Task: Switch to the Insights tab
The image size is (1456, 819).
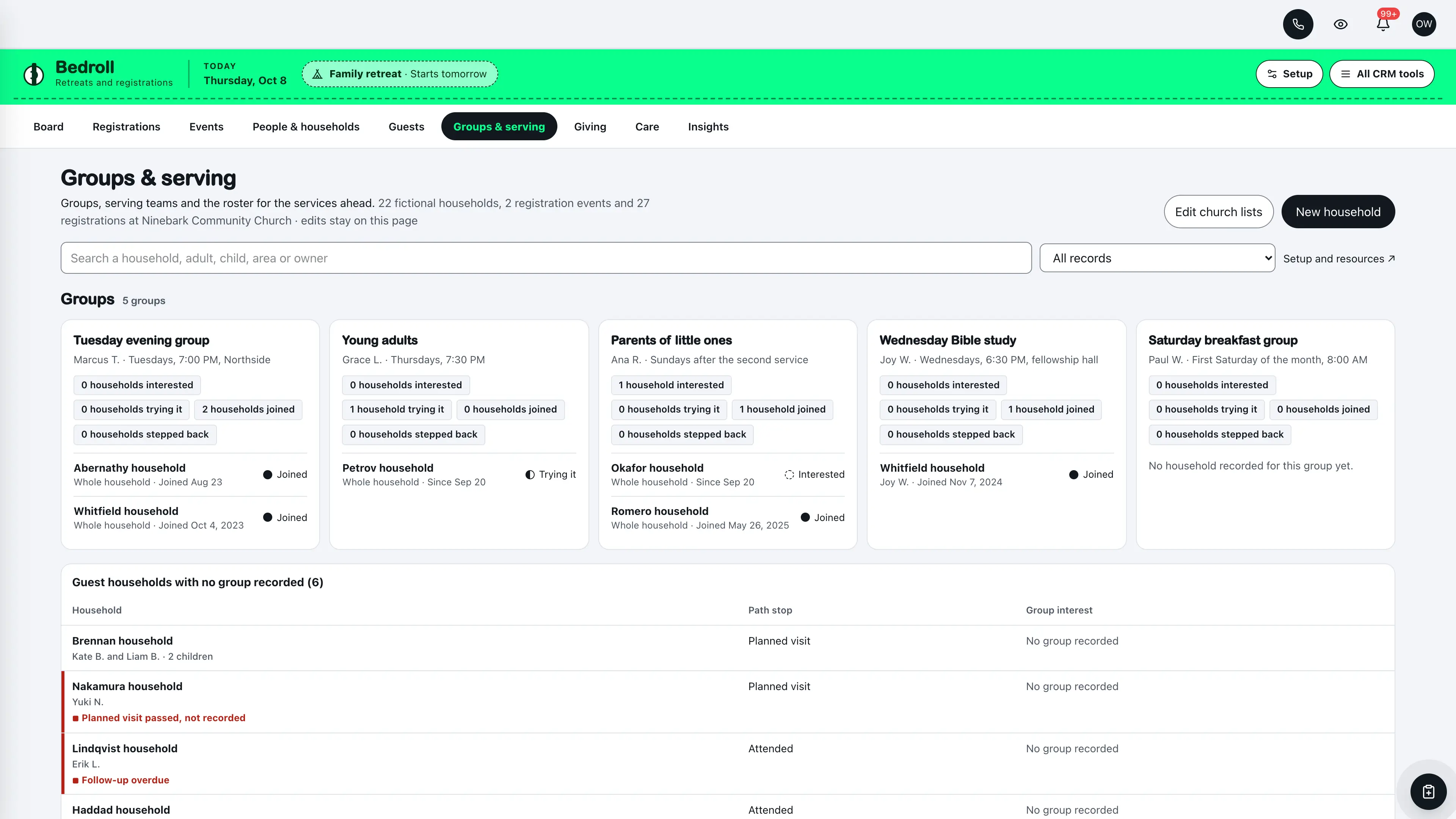Action: click(708, 127)
